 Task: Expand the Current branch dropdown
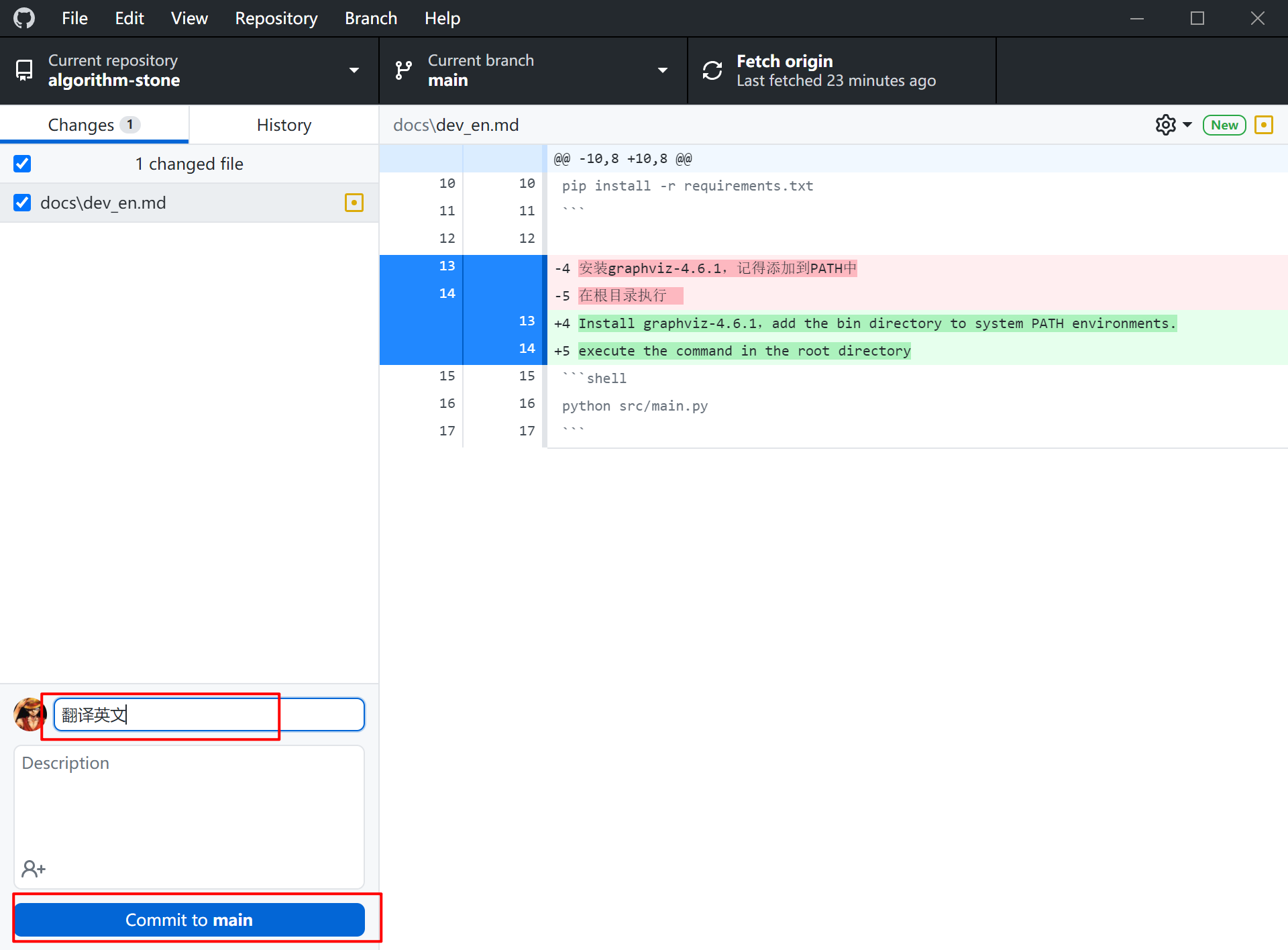[x=662, y=70]
